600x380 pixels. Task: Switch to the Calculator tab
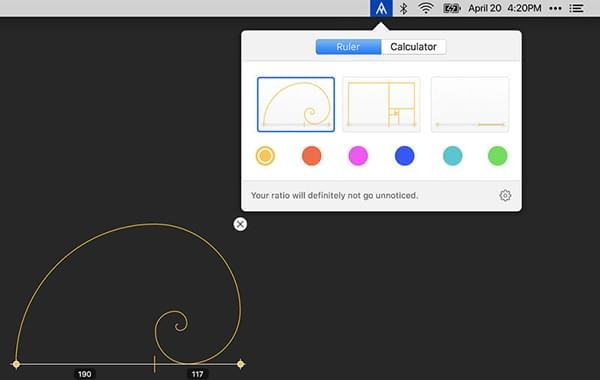[x=414, y=47]
